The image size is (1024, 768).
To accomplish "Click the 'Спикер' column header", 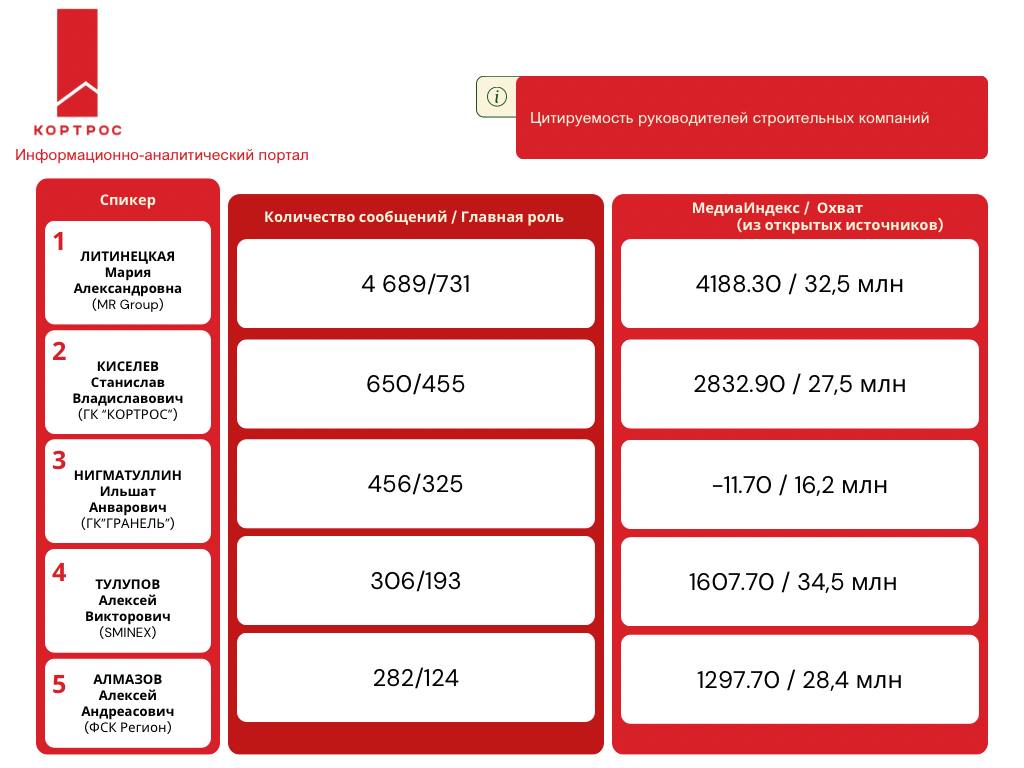I will coord(127,200).
